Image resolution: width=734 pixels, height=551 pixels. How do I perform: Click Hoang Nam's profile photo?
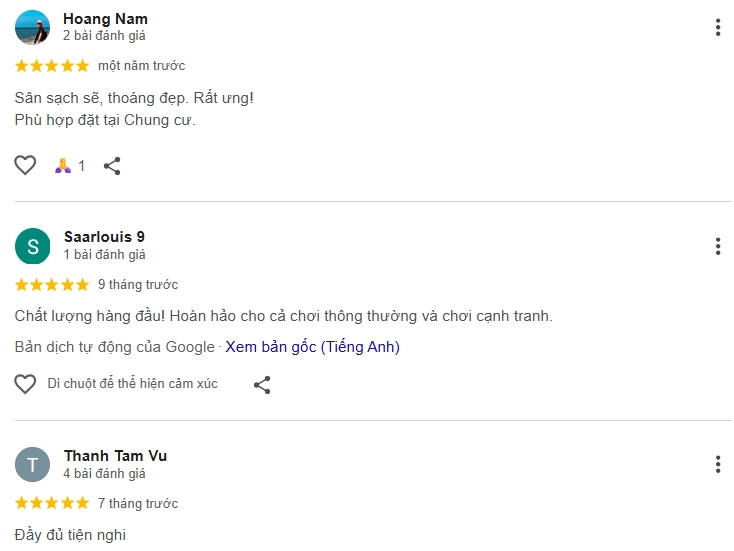tap(33, 27)
